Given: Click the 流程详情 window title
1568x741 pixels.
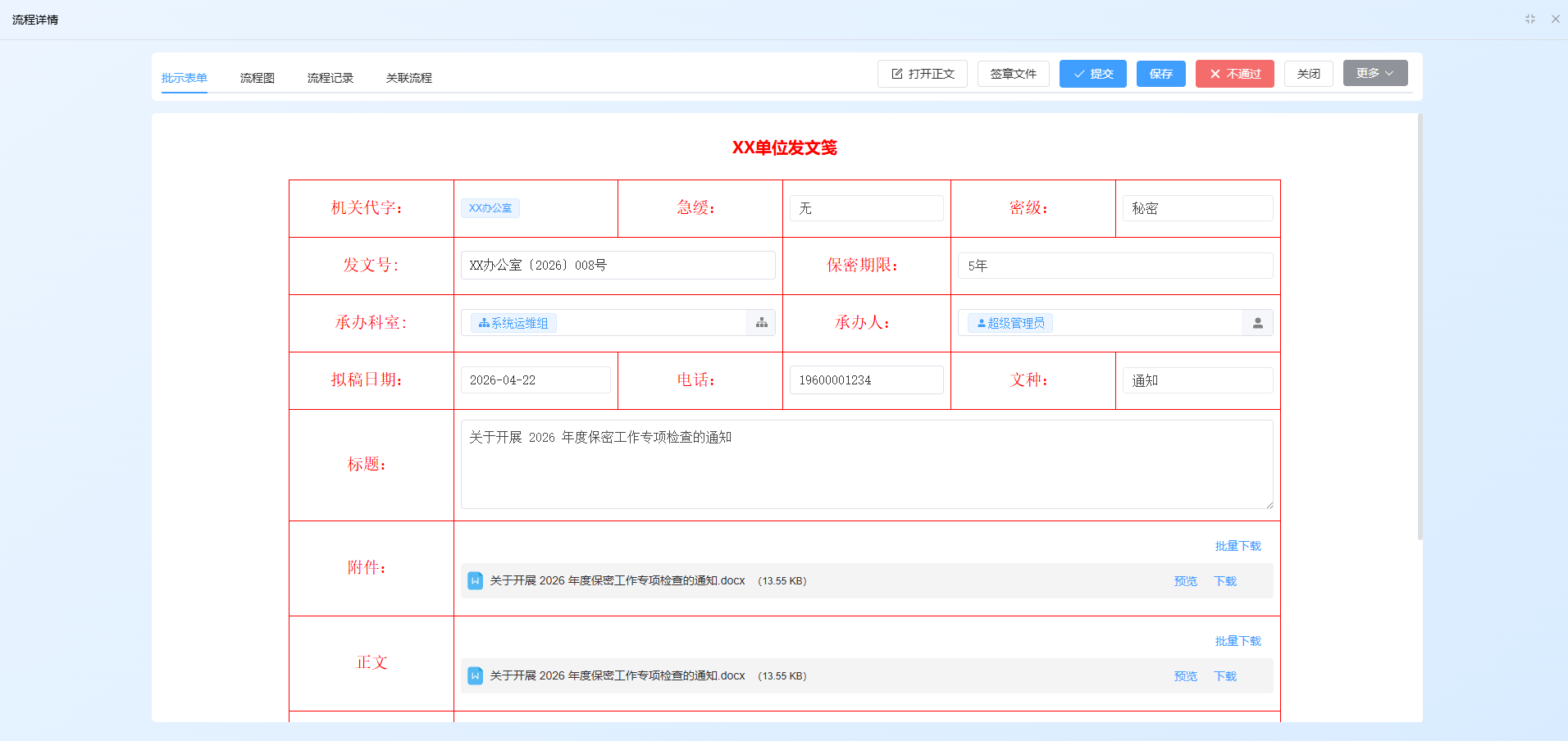Looking at the screenshot, I should (x=35, y=20).
